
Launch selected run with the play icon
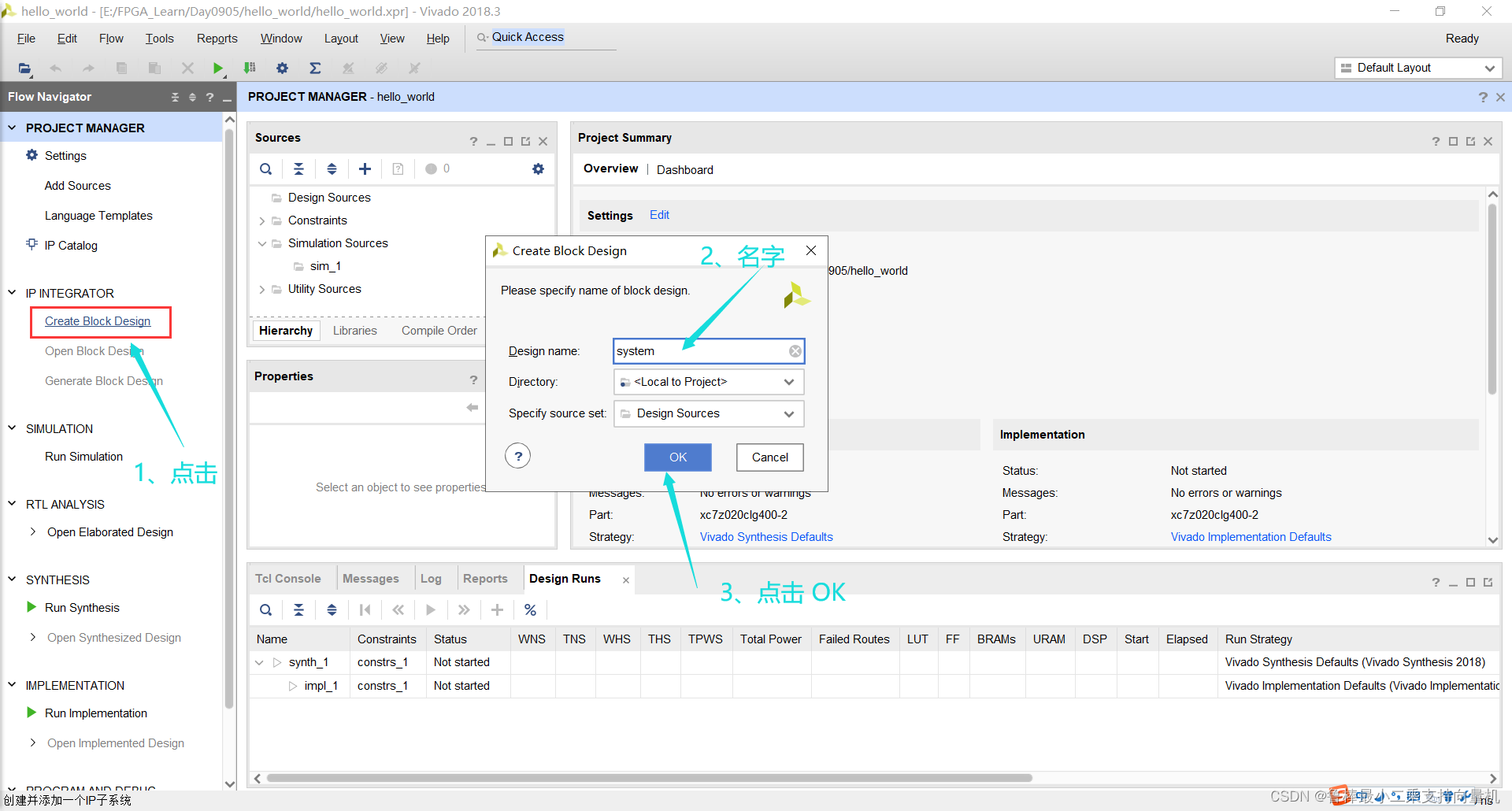(x=431, y=609)
